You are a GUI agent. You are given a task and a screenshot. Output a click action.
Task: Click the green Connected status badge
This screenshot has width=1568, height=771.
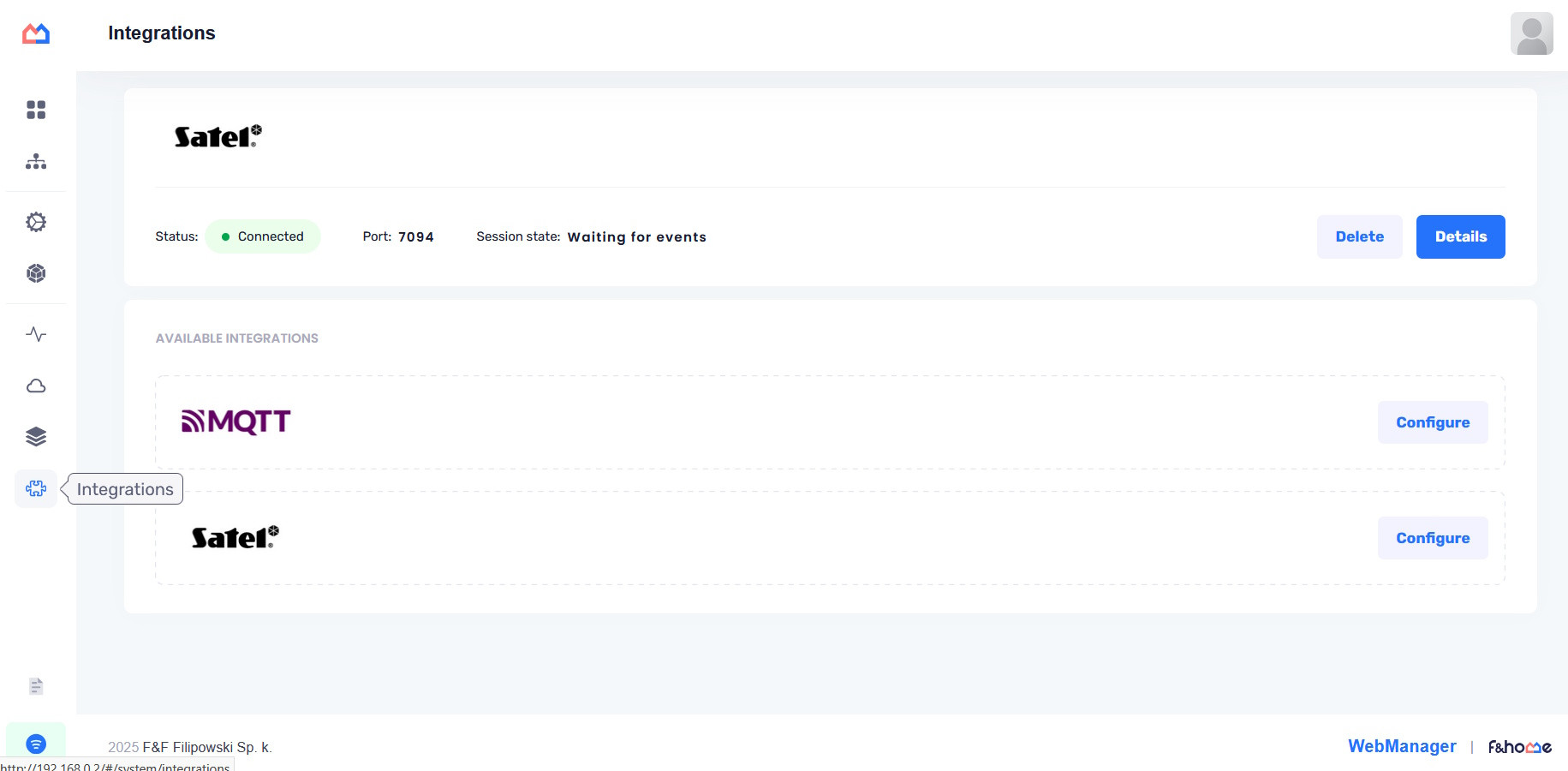263,236
